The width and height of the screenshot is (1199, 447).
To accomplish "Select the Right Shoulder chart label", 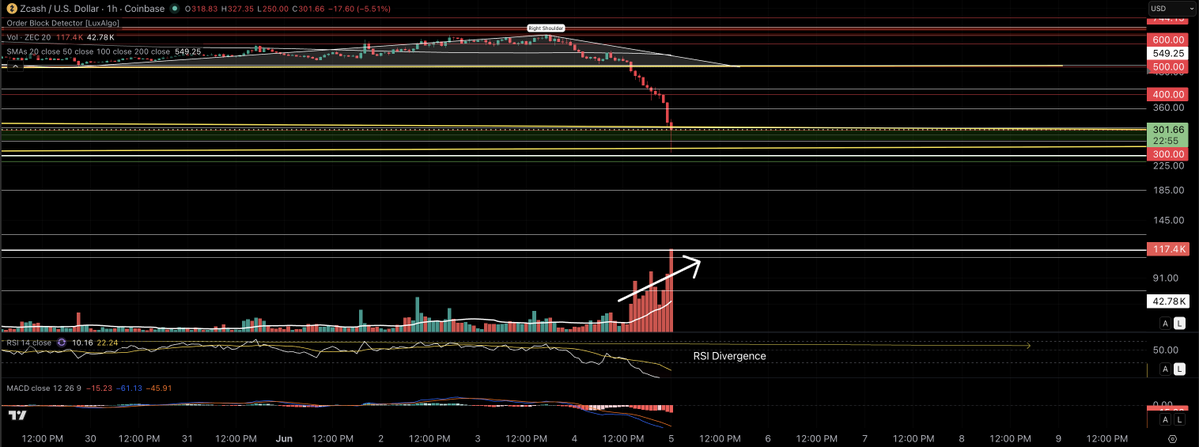I will click(x=546, y=28).
